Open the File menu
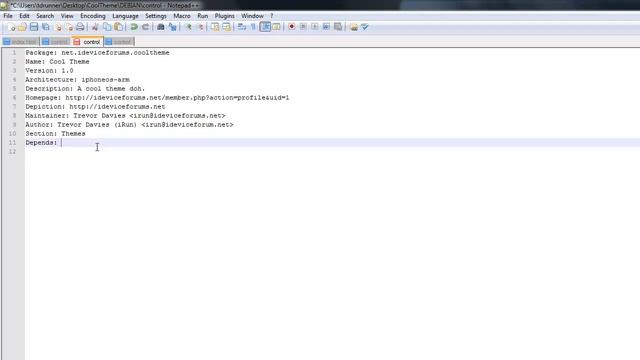 8,16
